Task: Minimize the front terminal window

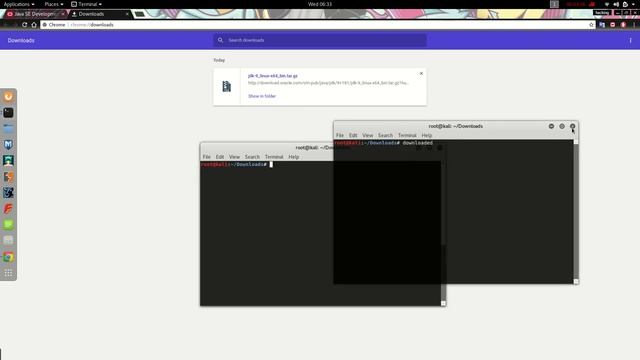Action: point(551,126)
